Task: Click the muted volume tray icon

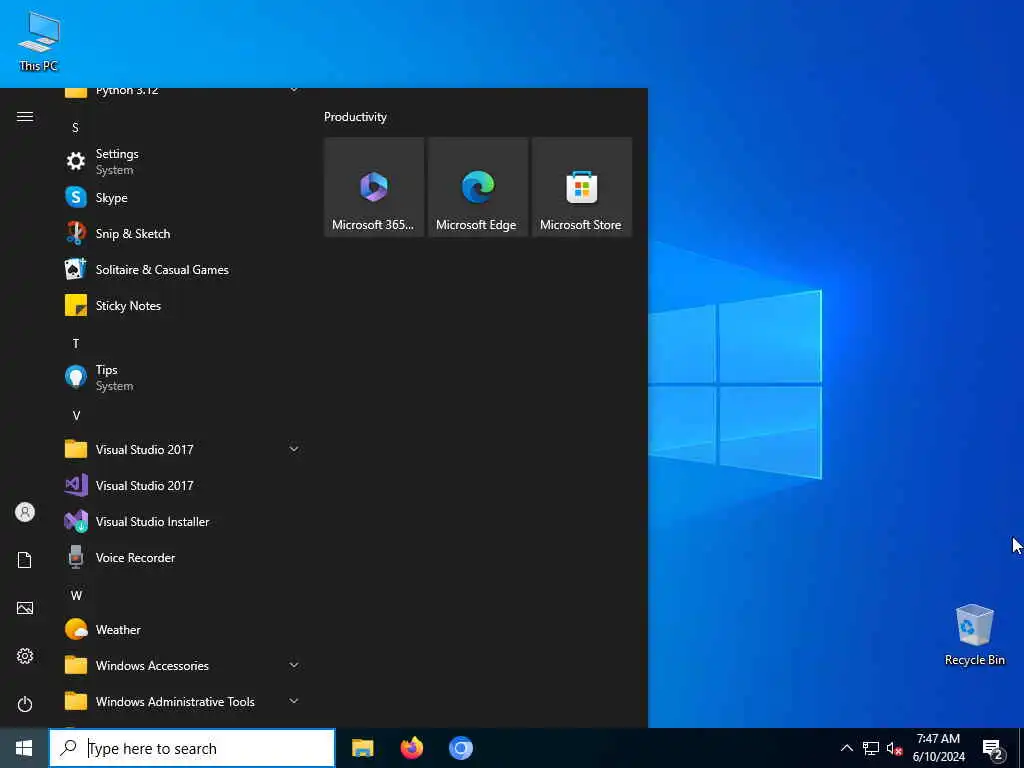Action: tap(894, 748)
